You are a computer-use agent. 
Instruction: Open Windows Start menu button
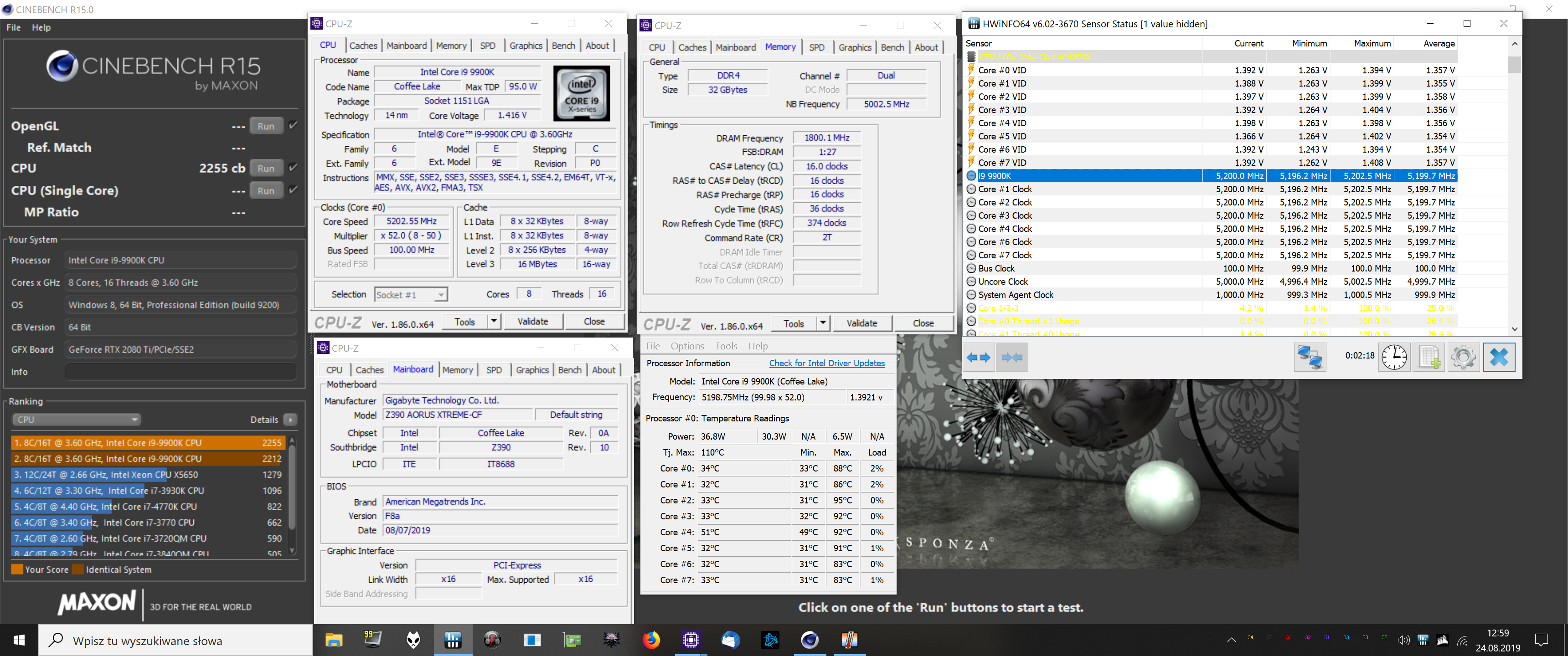pos(19,640)
